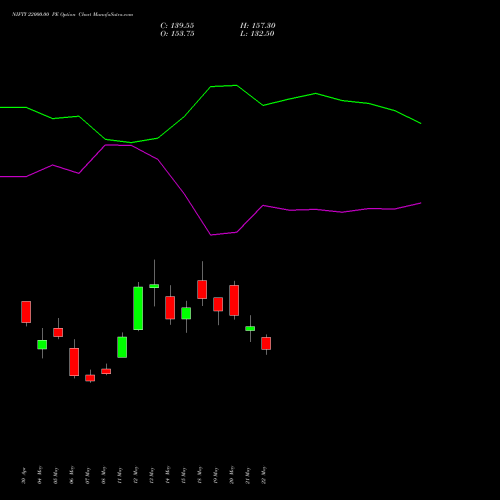The image size is (500, 500).
Task: Select the 08 May date label
Action: click(104, 475)
